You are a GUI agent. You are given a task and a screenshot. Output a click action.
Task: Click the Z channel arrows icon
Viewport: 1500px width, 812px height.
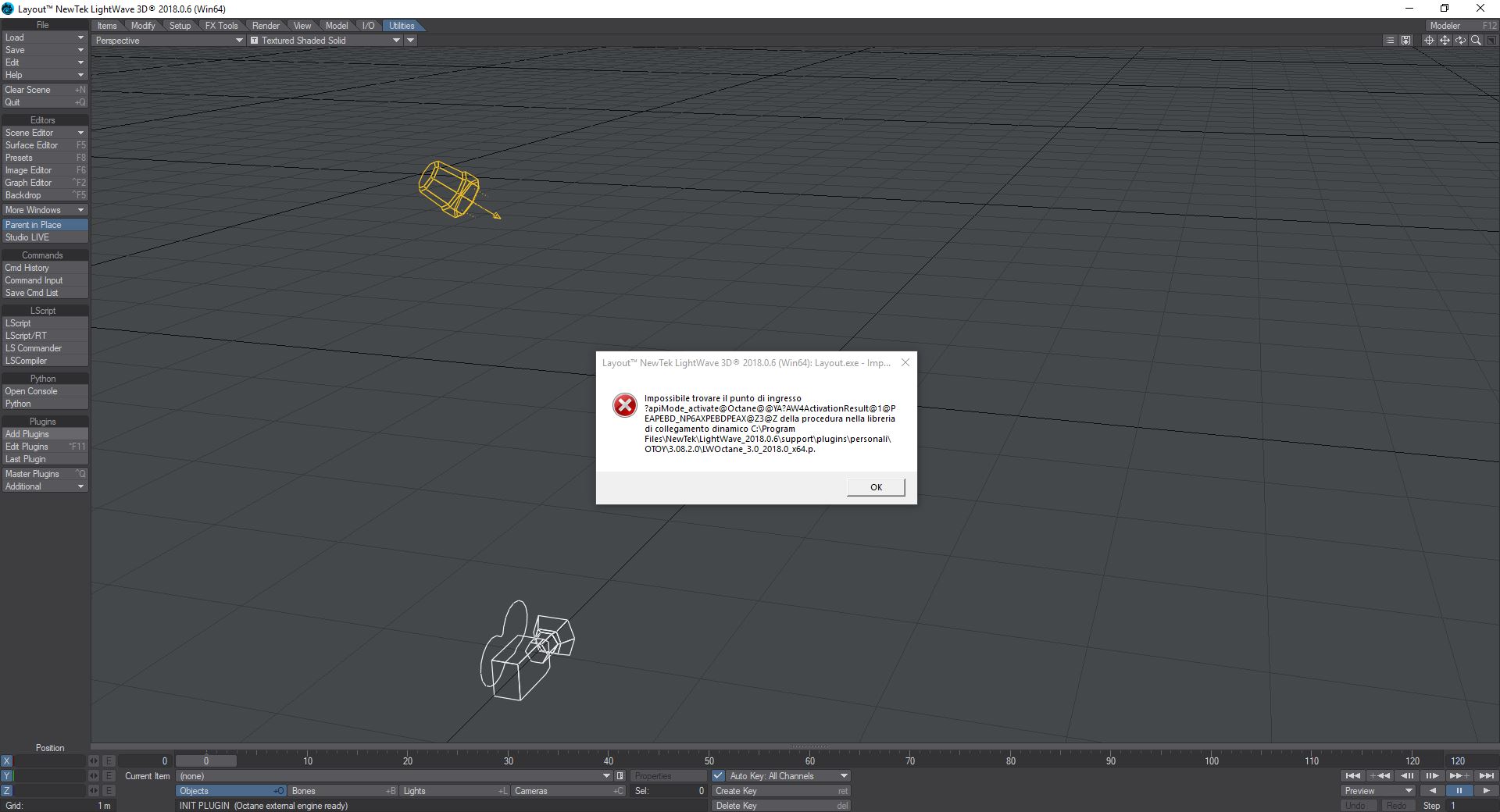coord(94,791)
